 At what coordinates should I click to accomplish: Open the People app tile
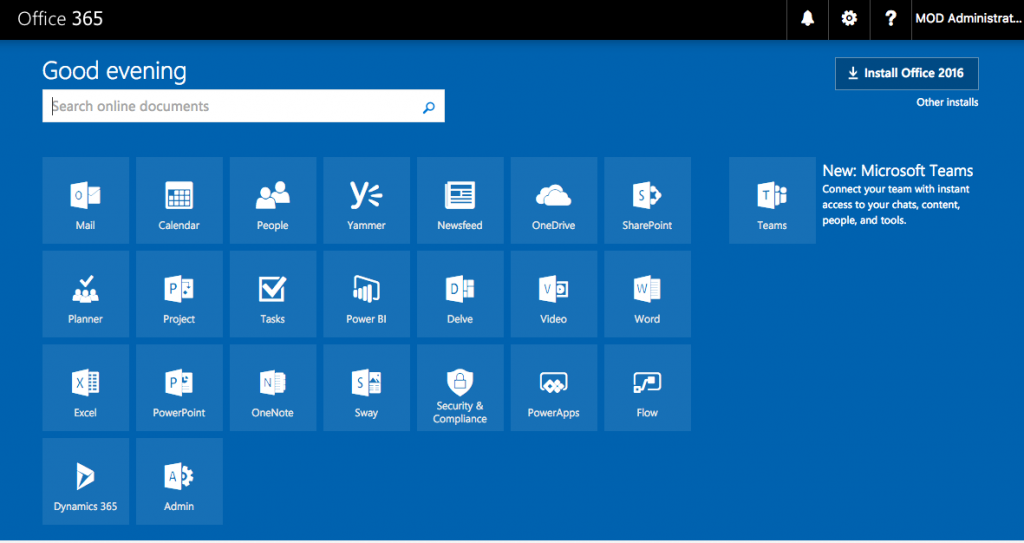coord(273,200)
